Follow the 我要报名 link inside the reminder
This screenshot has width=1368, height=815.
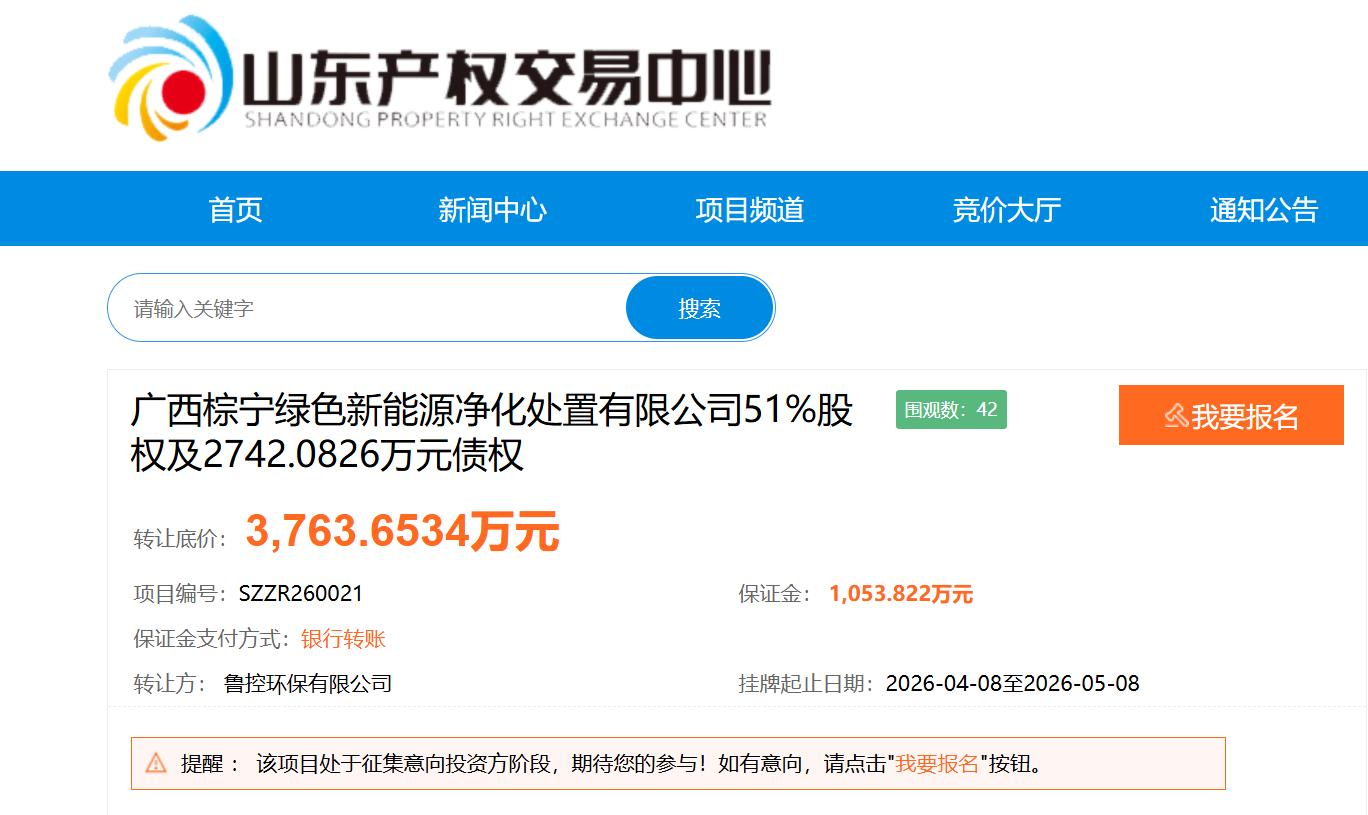pos(937,764)
